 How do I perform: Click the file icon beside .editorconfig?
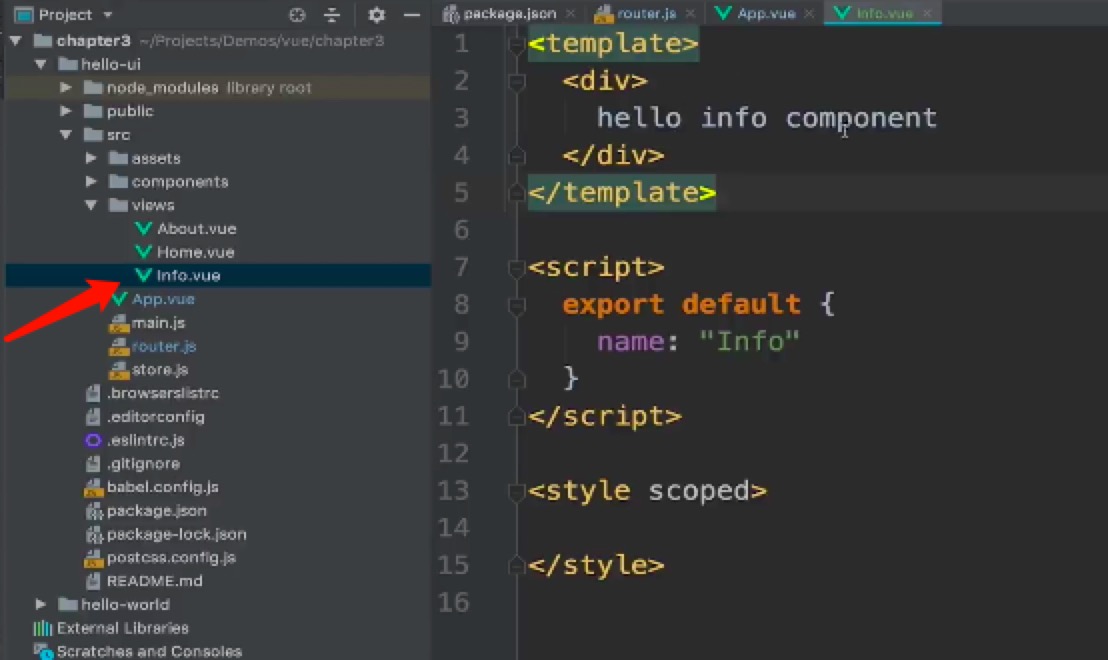click(93, 417)
